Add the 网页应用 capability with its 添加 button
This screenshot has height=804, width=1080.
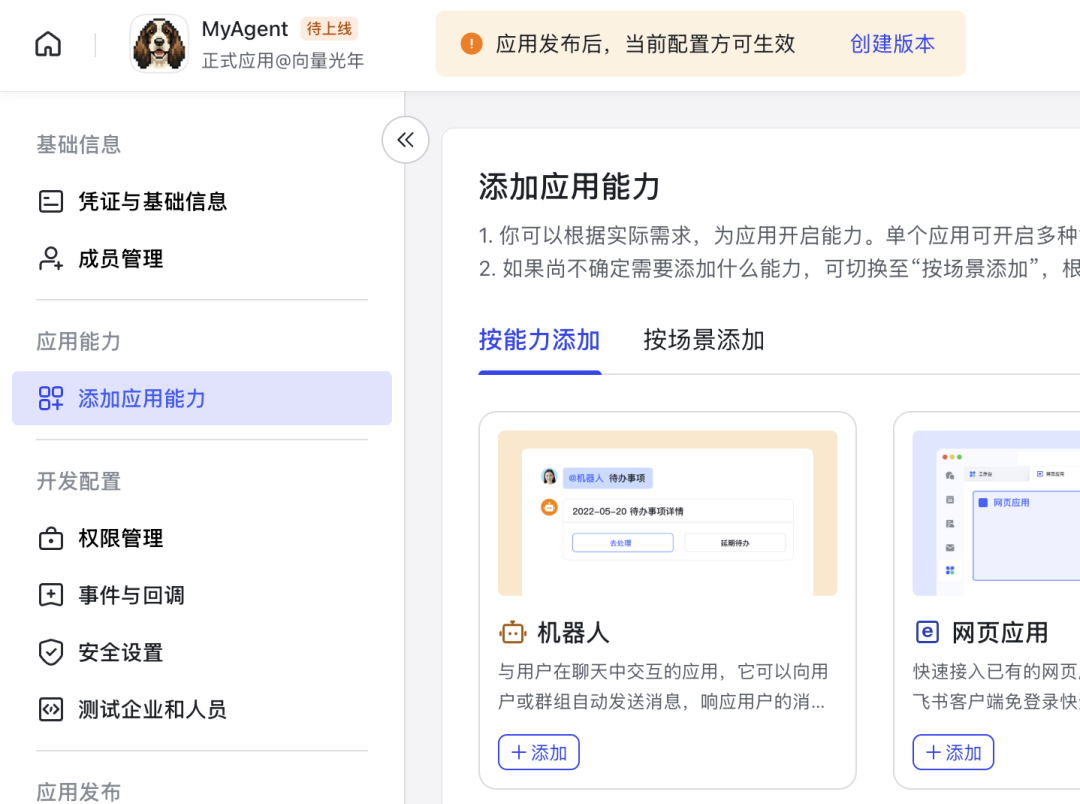(x=953, y=752)
